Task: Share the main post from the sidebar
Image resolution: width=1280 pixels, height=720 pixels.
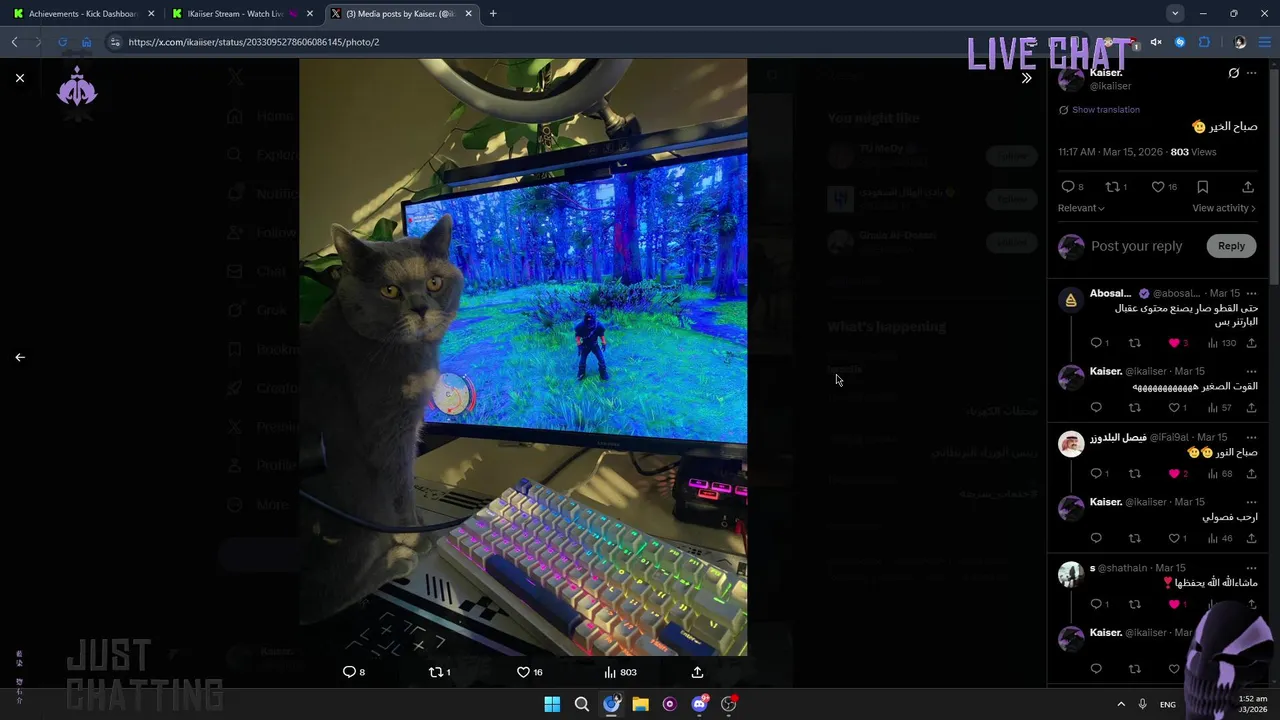Action: click(x=1248, y=187)
